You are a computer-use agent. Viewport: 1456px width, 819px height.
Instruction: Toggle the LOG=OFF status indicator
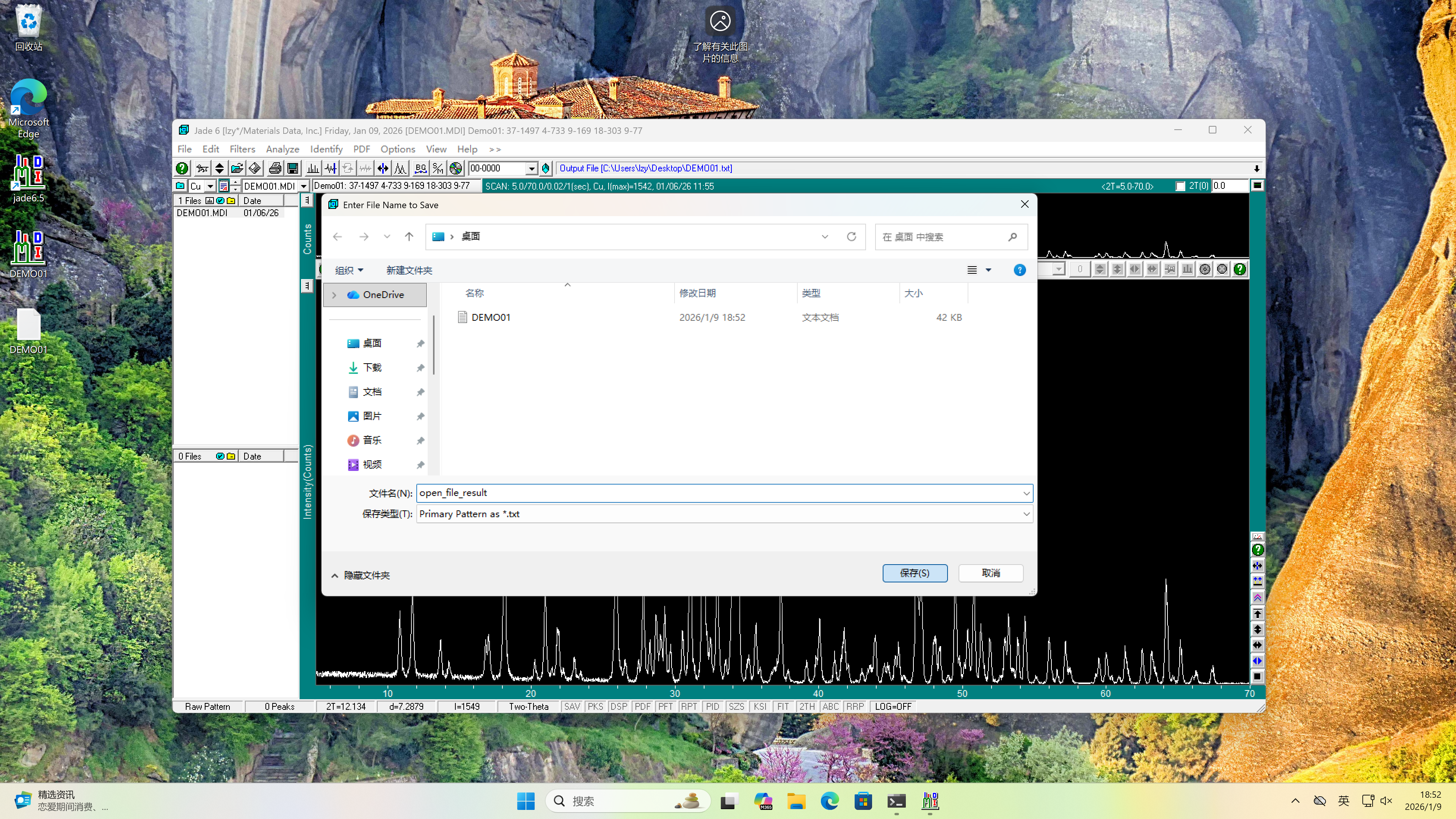pos(893,706)
